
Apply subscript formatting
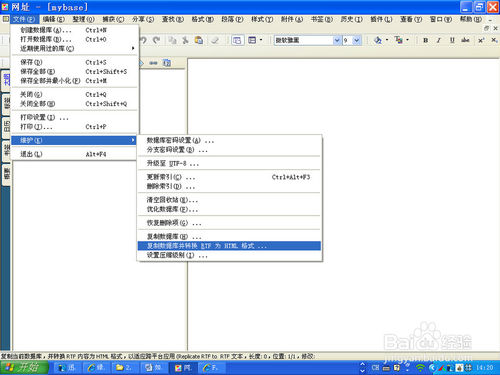pyautogui.click(x=494, y=40)
